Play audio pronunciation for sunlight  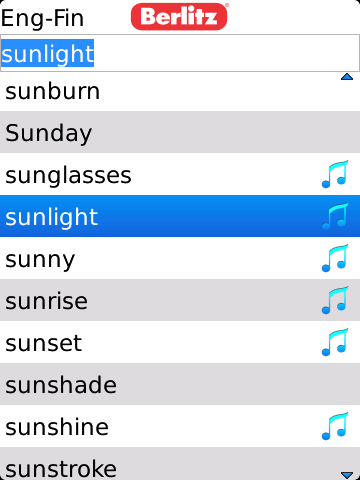(335, 216)
